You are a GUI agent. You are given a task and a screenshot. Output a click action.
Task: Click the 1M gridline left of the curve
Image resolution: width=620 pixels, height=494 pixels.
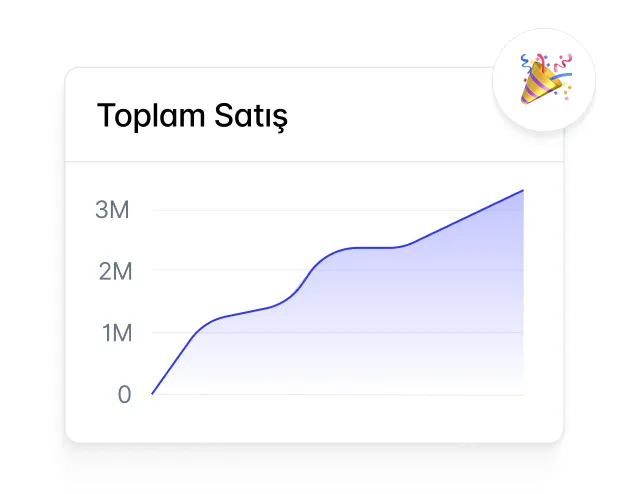(x=170, y=332)
